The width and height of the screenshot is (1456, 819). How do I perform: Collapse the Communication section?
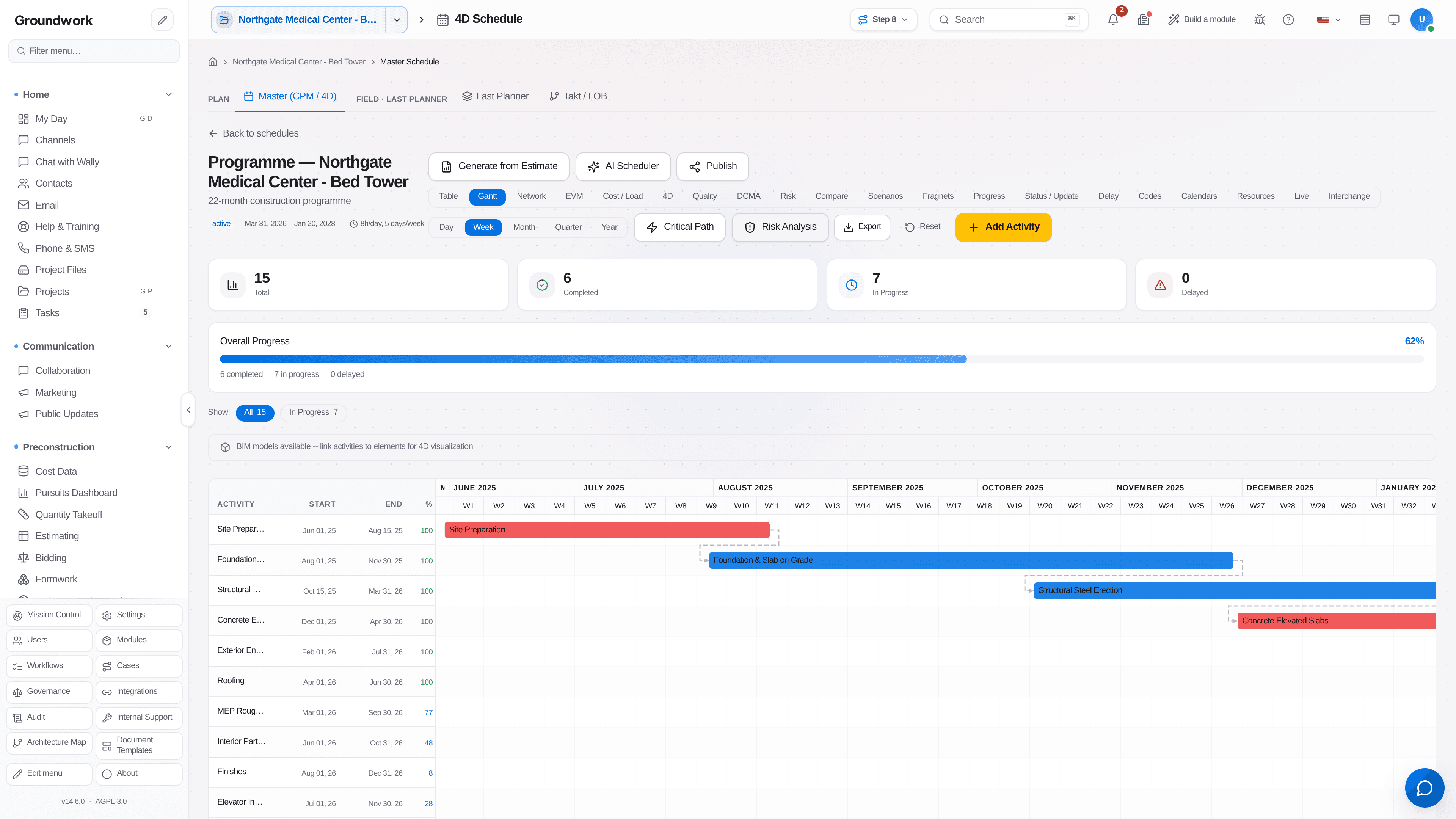pos(168,346)
